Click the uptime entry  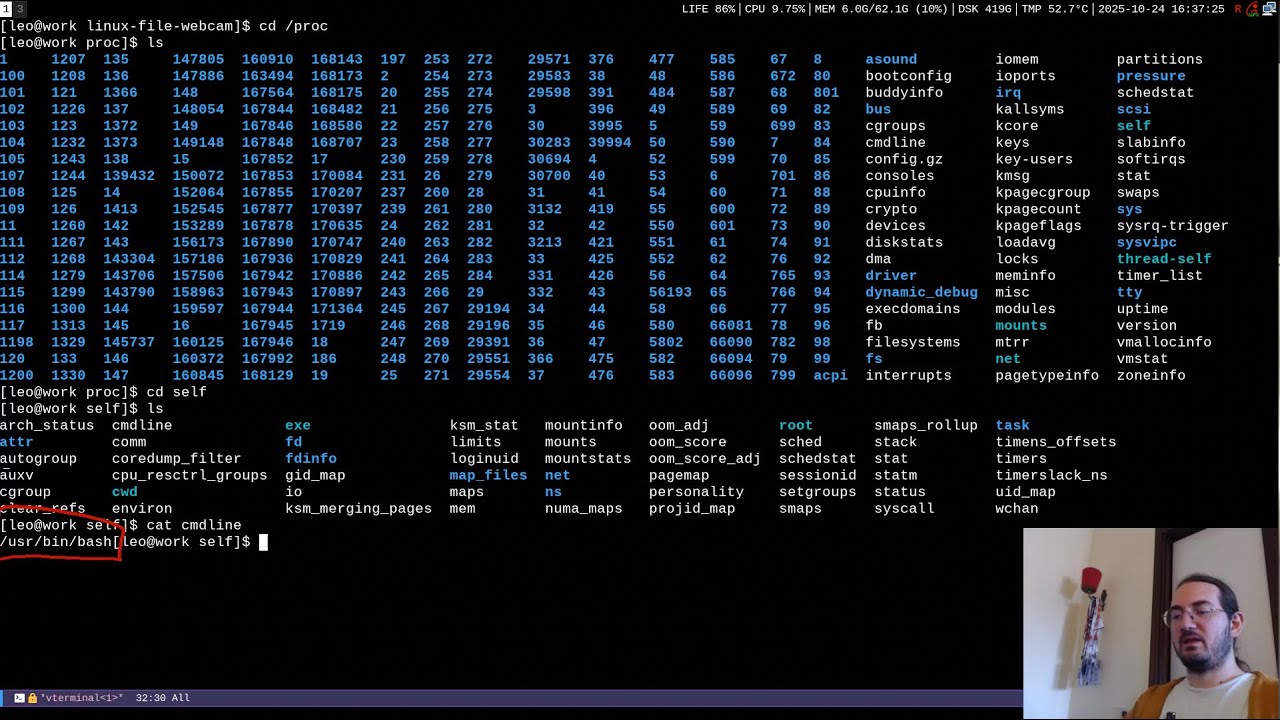click(x=1143, y=309)
